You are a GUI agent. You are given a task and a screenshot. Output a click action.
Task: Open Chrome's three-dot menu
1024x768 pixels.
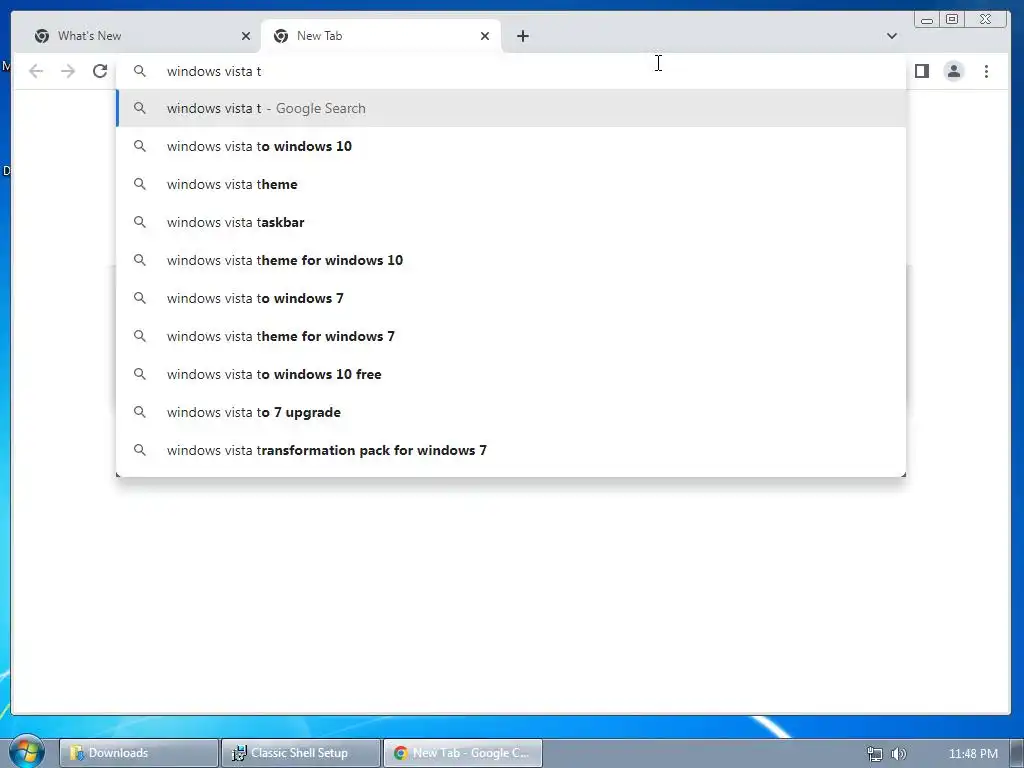point(986,71)
